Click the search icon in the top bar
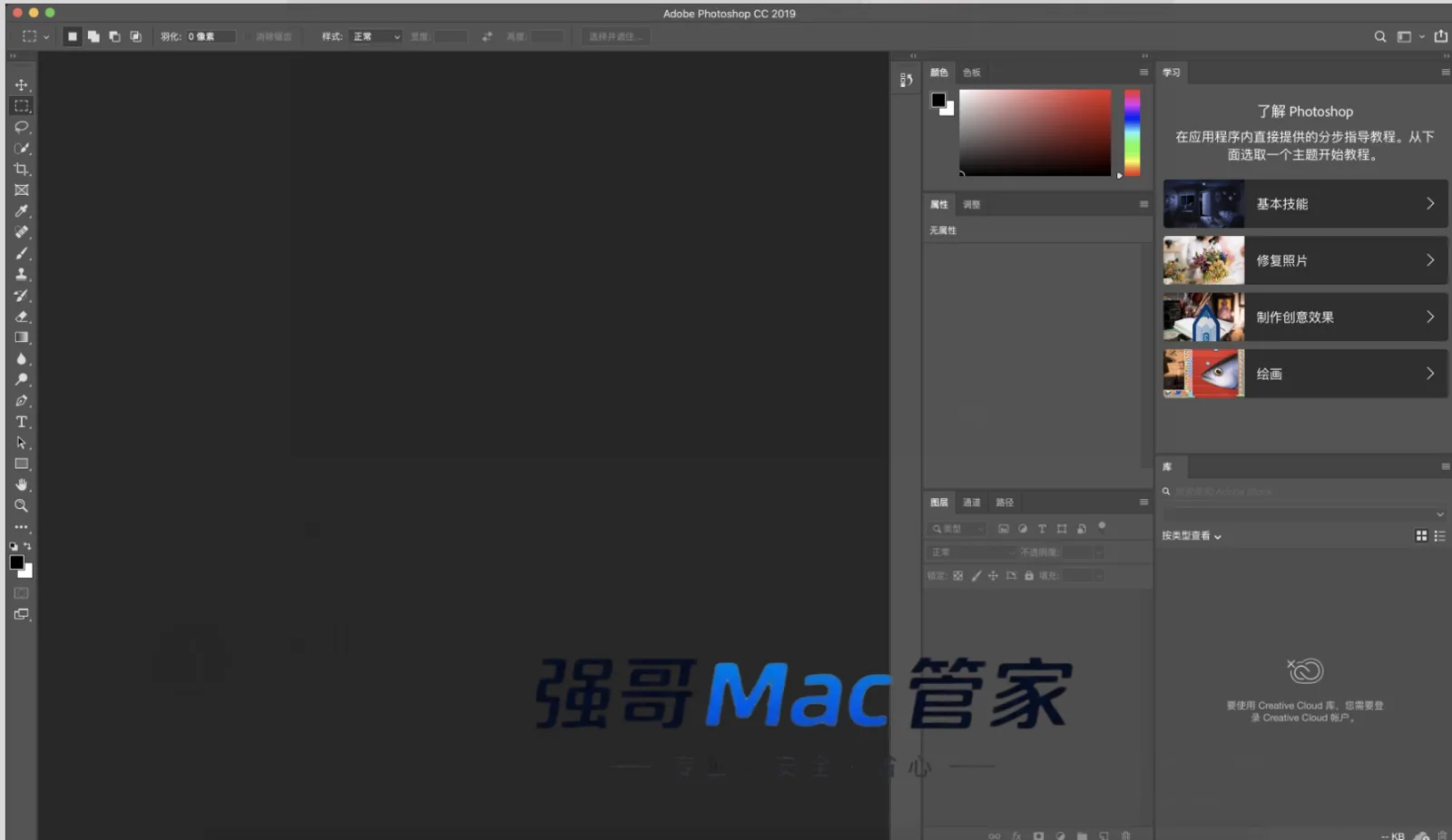 (1380, 36)
